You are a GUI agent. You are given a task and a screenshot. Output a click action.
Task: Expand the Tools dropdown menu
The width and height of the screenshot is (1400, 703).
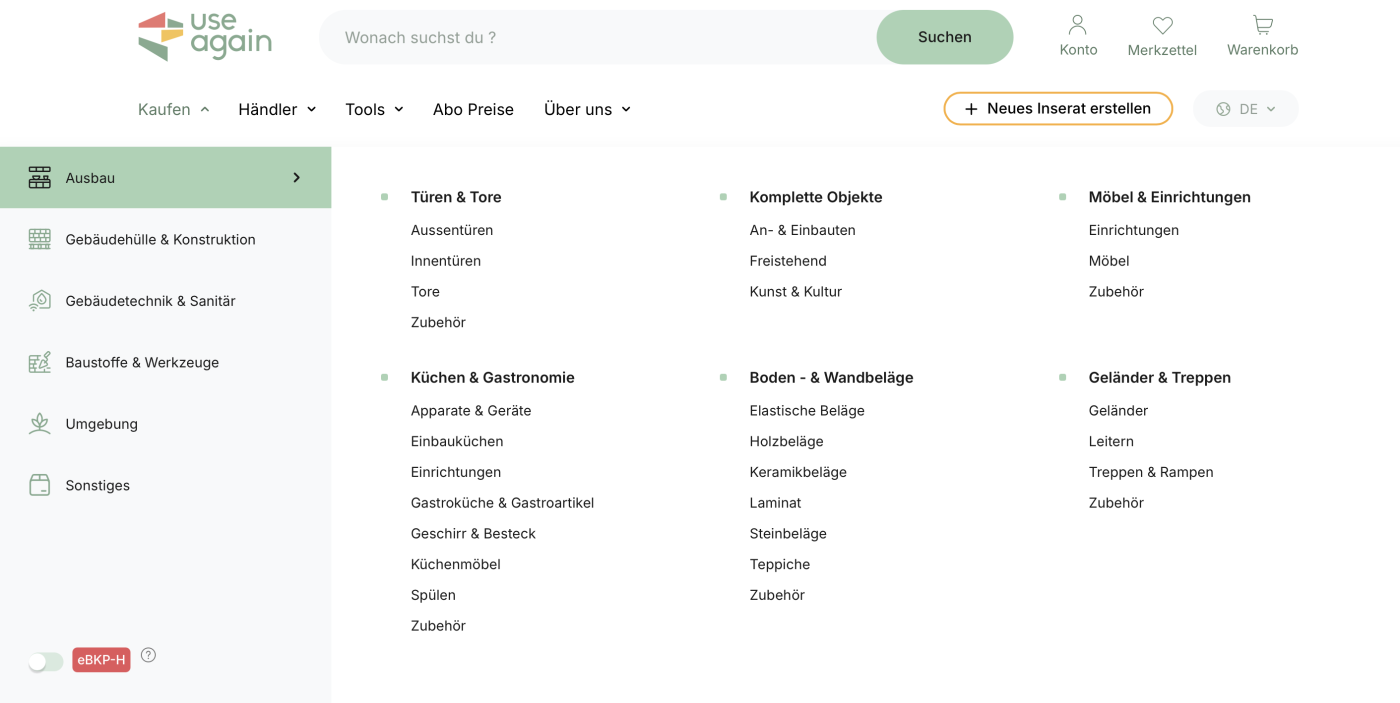(374, 109)
